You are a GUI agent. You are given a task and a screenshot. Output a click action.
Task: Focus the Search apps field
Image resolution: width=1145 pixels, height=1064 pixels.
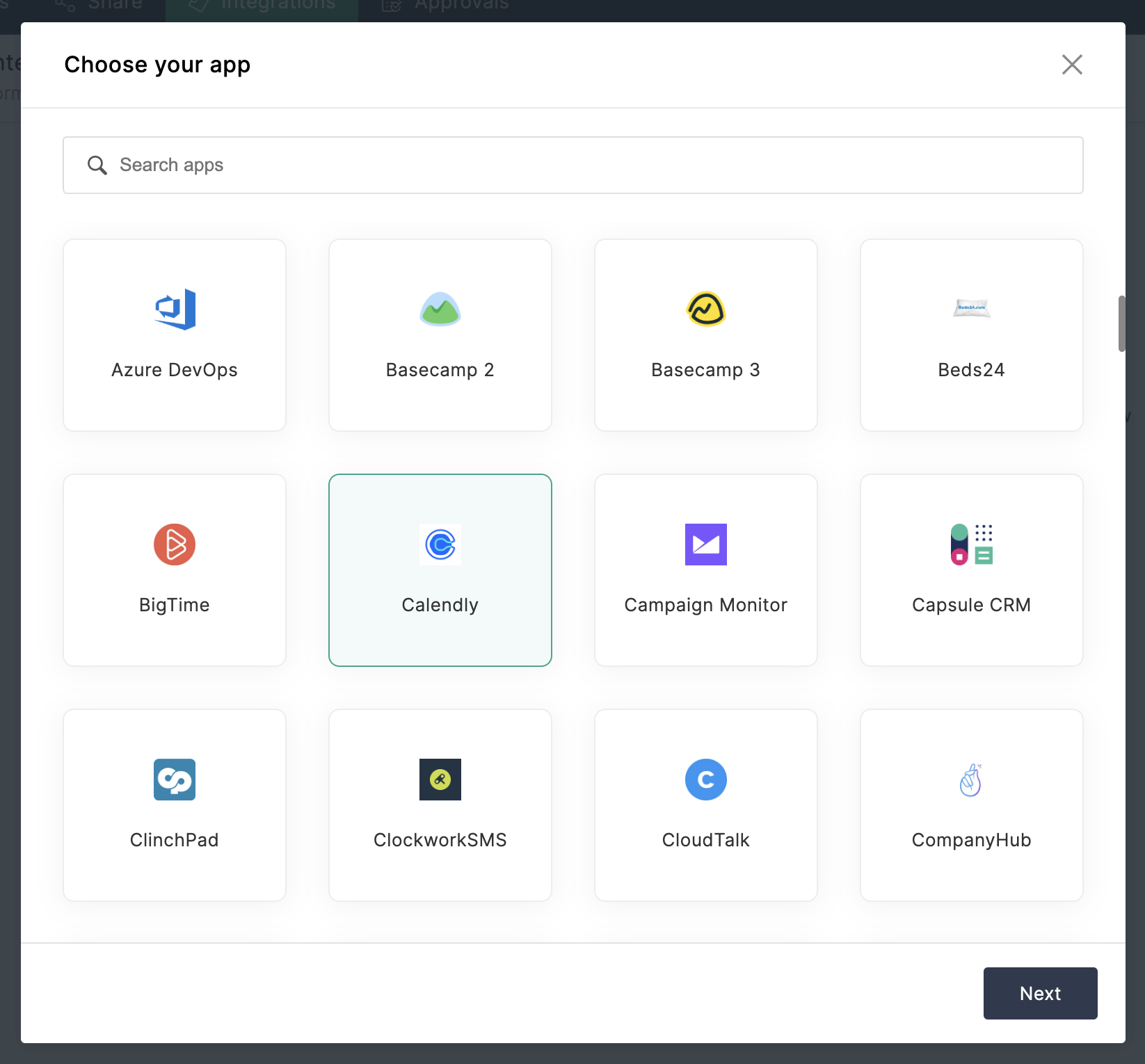573,166
